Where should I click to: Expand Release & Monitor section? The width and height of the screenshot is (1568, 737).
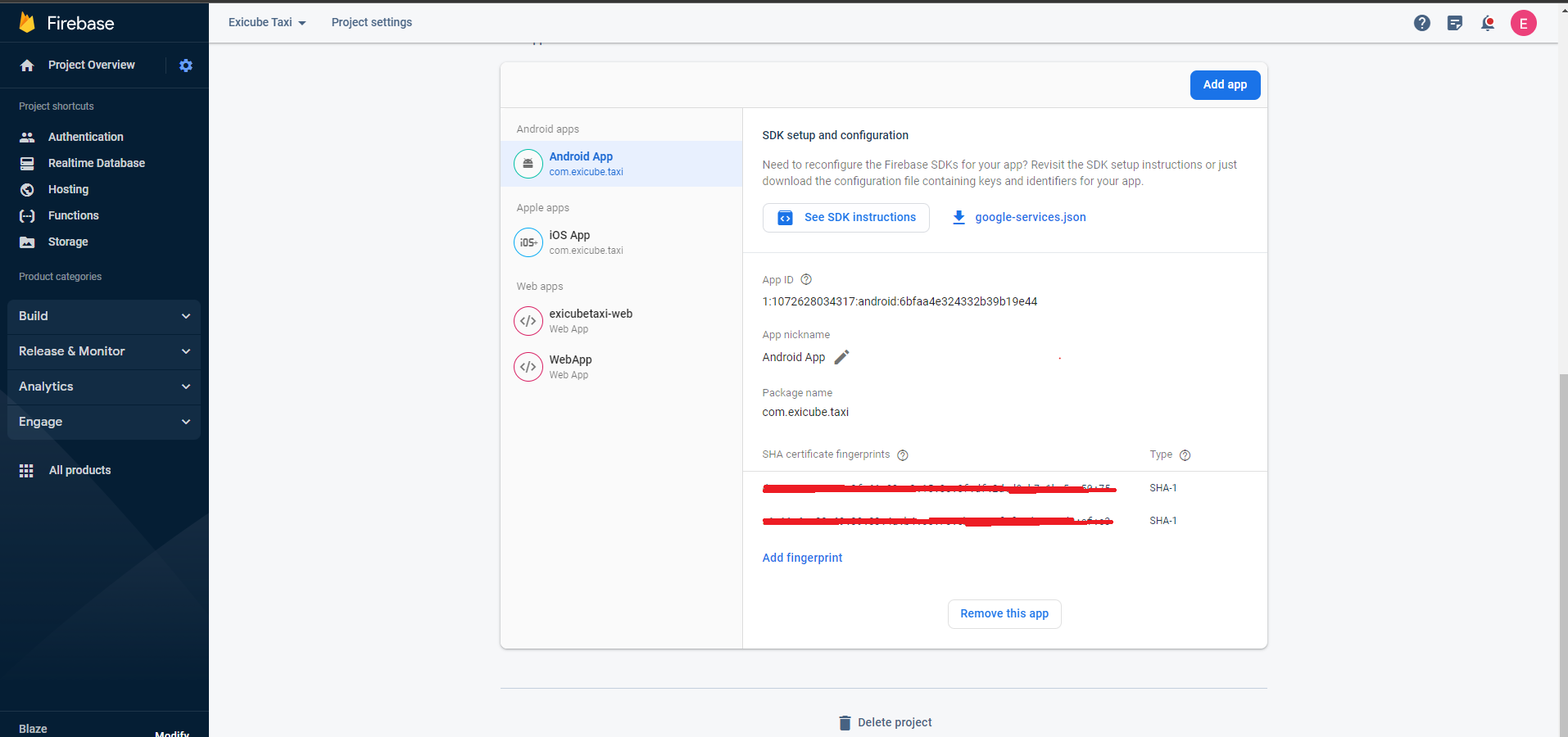pos(103,351)
